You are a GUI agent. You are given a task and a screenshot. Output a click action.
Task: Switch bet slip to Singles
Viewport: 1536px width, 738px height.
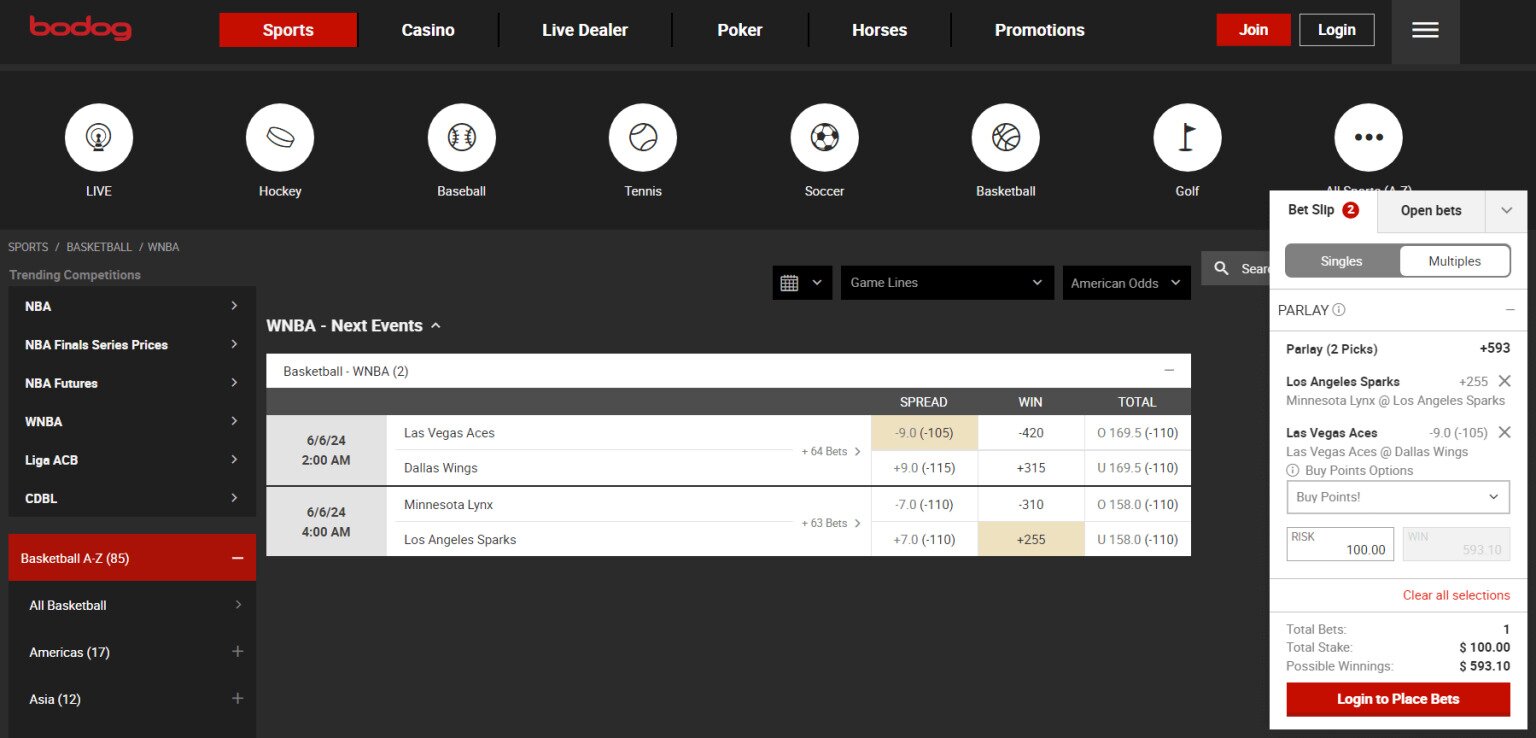tap(1341, 261)
